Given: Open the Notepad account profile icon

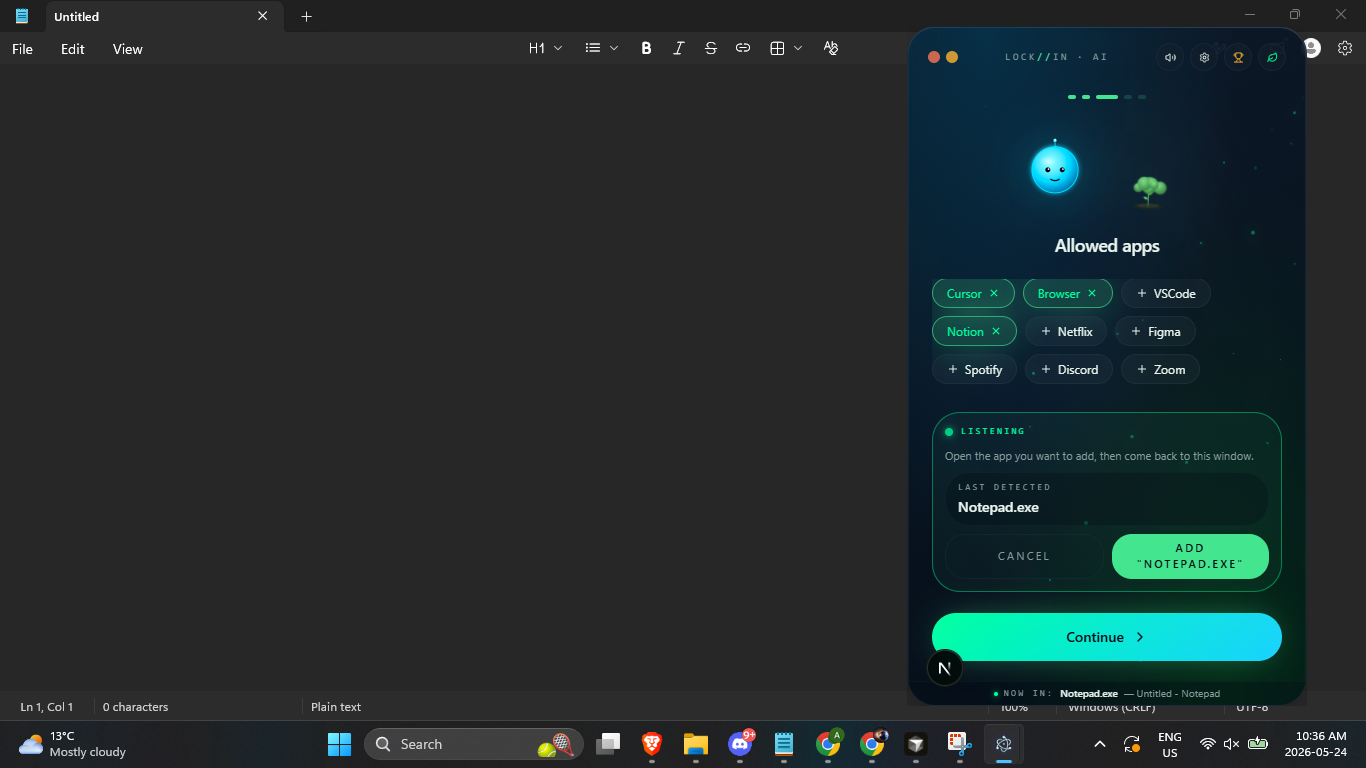Looking at the screenshot, I should (x=1312, y=48).
